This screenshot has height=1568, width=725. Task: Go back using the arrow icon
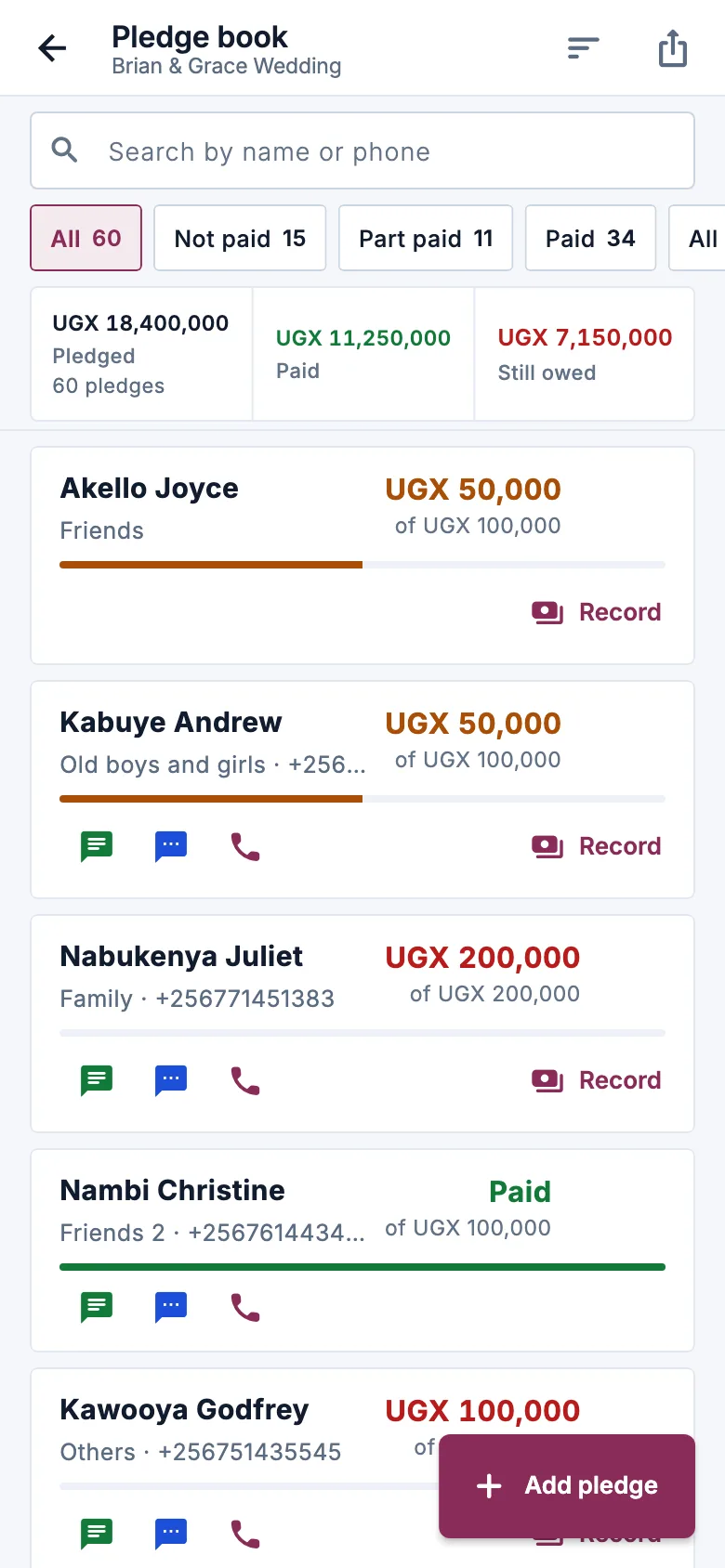(53, 48)
